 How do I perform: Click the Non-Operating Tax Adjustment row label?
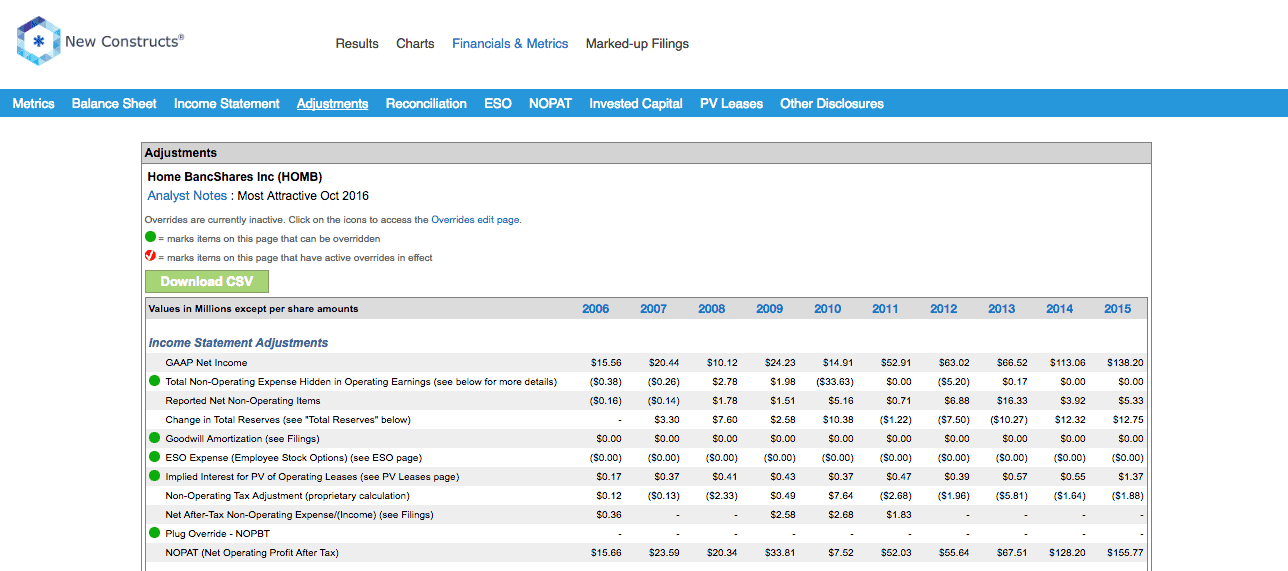287,495
